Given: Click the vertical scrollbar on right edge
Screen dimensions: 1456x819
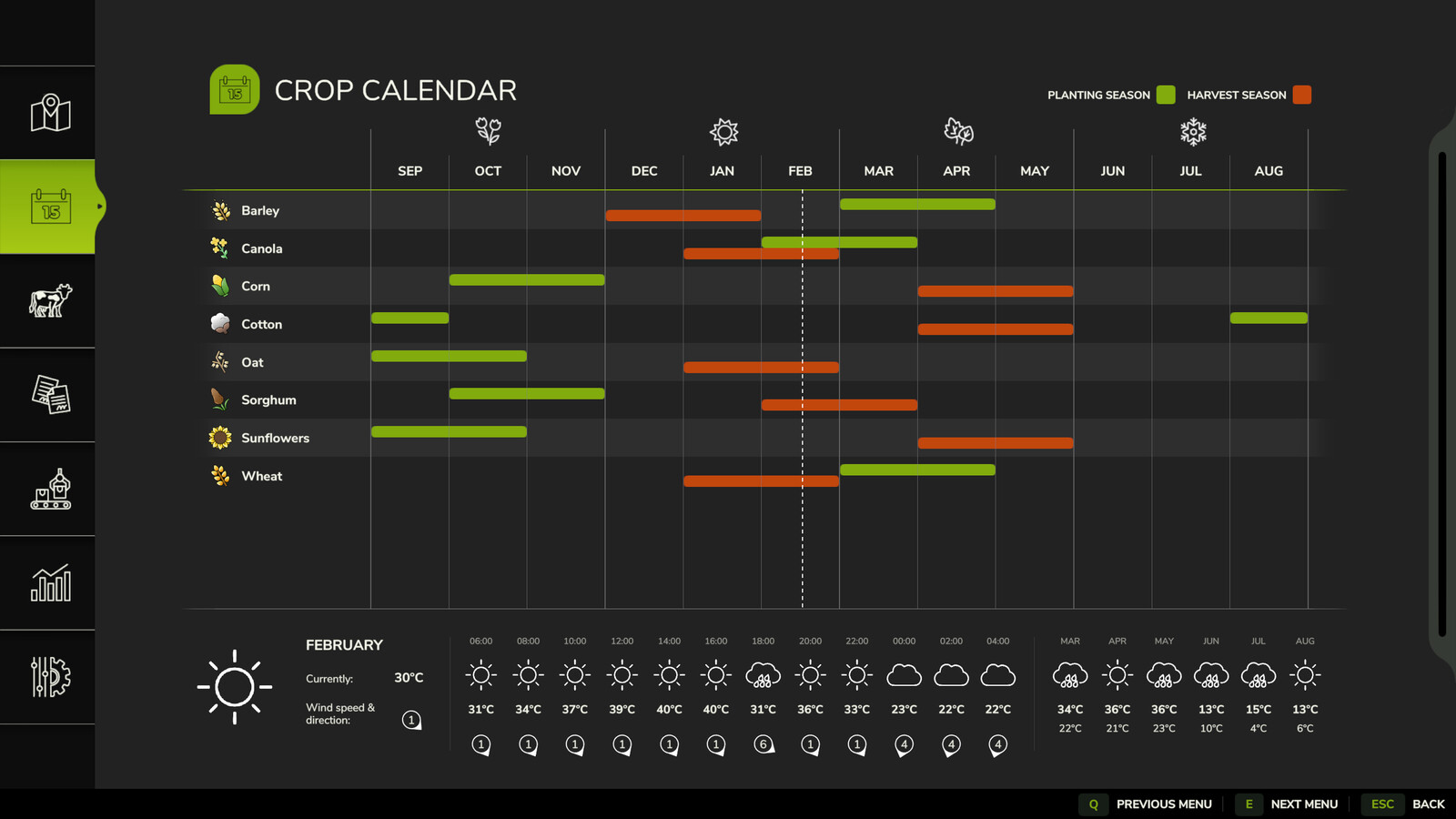Looking at the screenshot, I should click(x=1441, y=391).
